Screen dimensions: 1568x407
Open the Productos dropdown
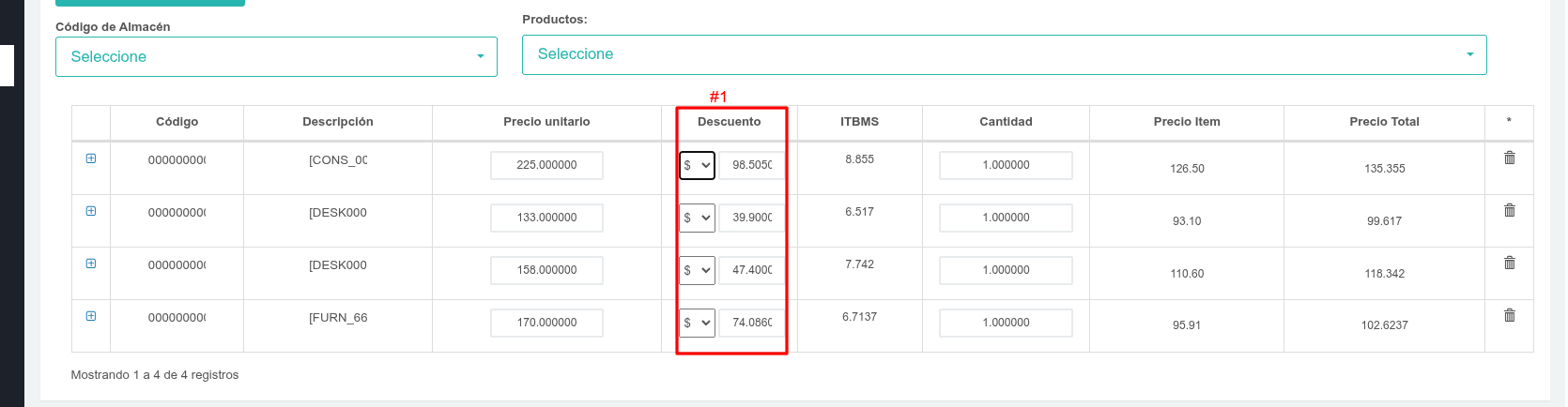click(1004, 54)
